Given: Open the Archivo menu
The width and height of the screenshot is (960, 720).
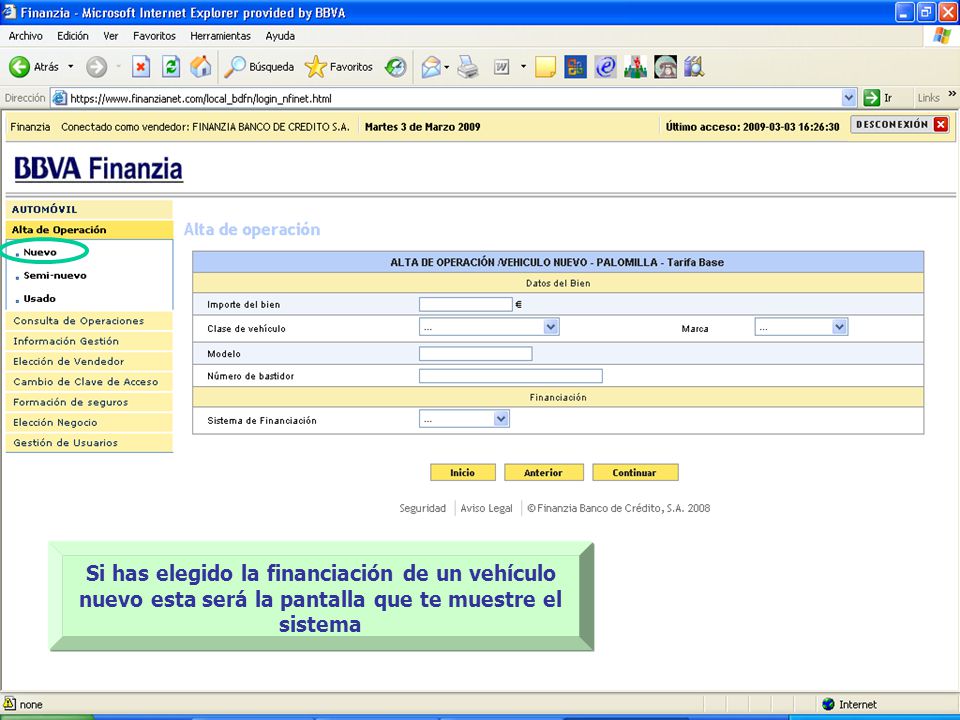Looking at the screenshot, I should tap(26, 36).
